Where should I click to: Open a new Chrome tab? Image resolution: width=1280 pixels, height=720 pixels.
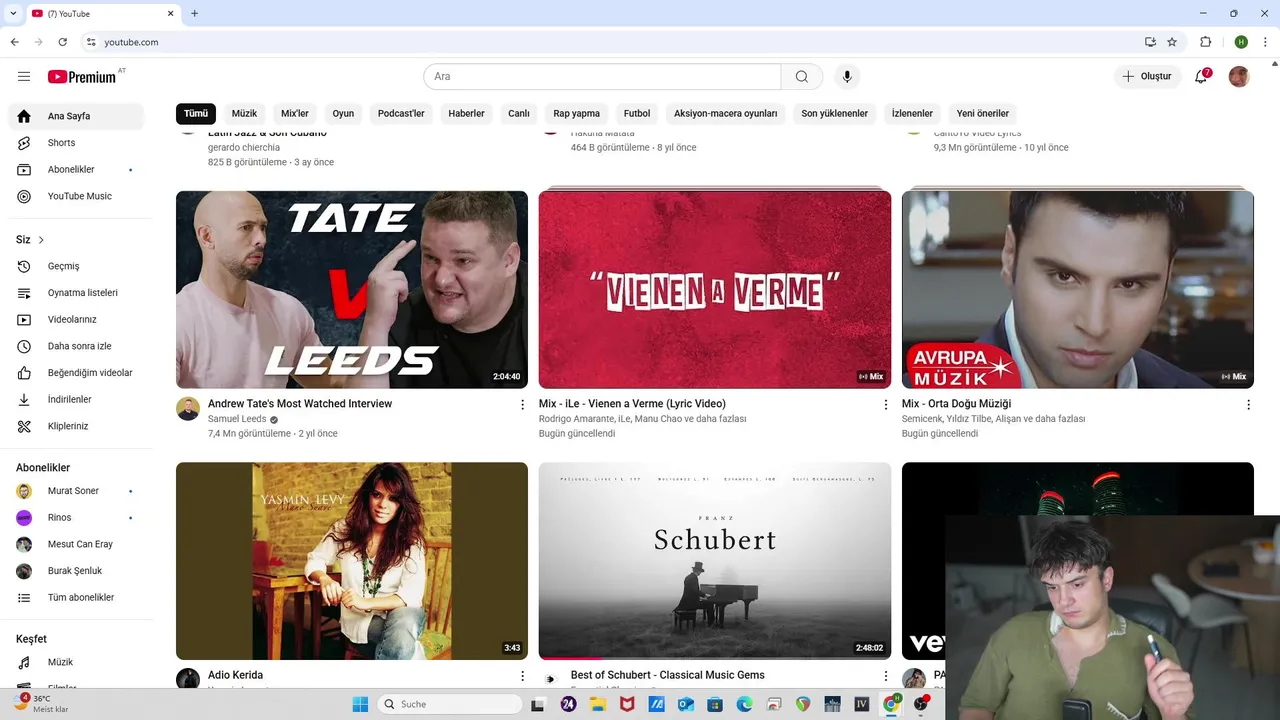point(194,13)
